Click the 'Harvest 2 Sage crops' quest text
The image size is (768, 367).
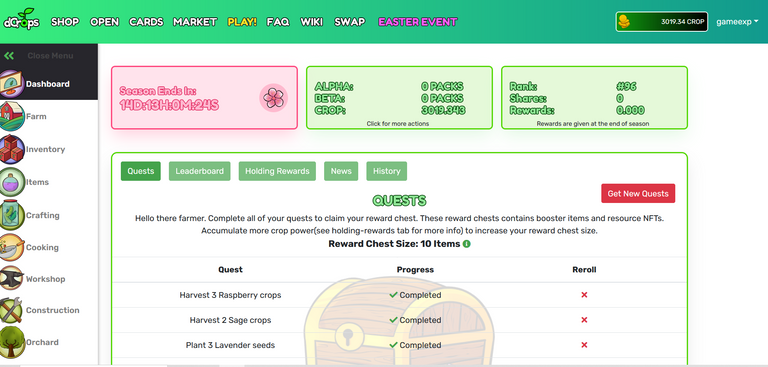pos(230,320)
